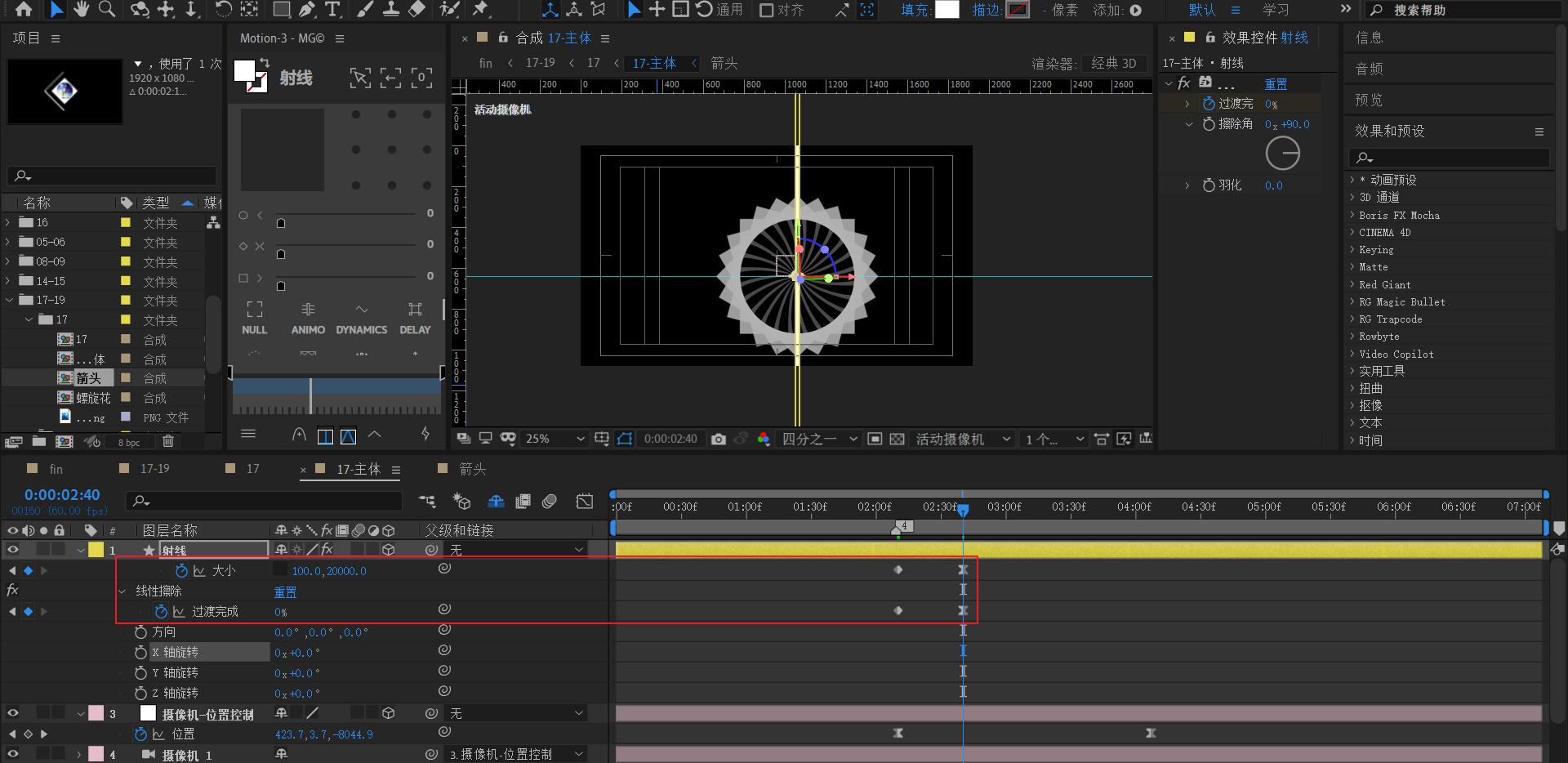Select the Pen tool

coord(307,9)
